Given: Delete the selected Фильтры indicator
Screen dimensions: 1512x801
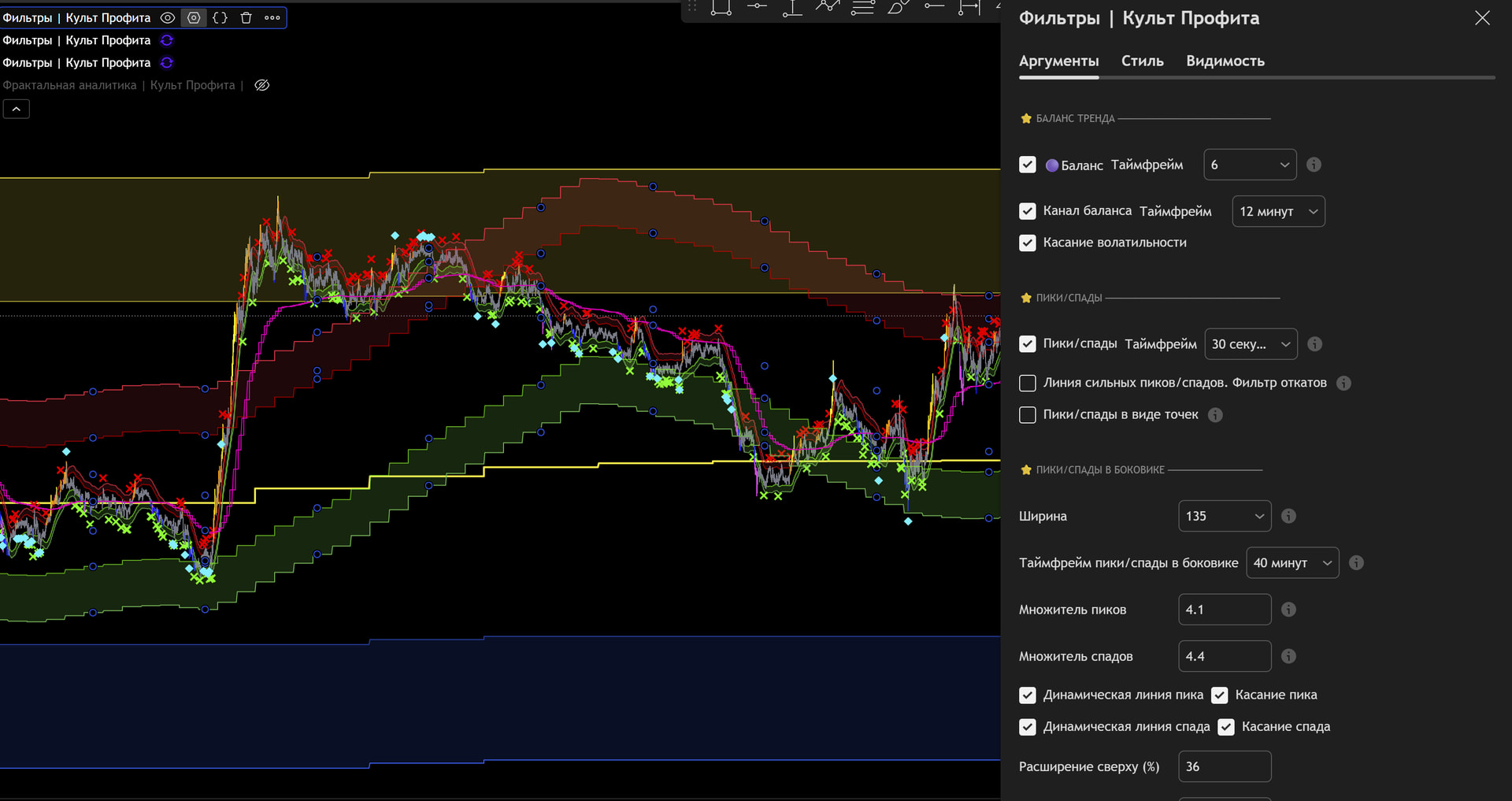Looking at the screenshot, I should (246, 17).
